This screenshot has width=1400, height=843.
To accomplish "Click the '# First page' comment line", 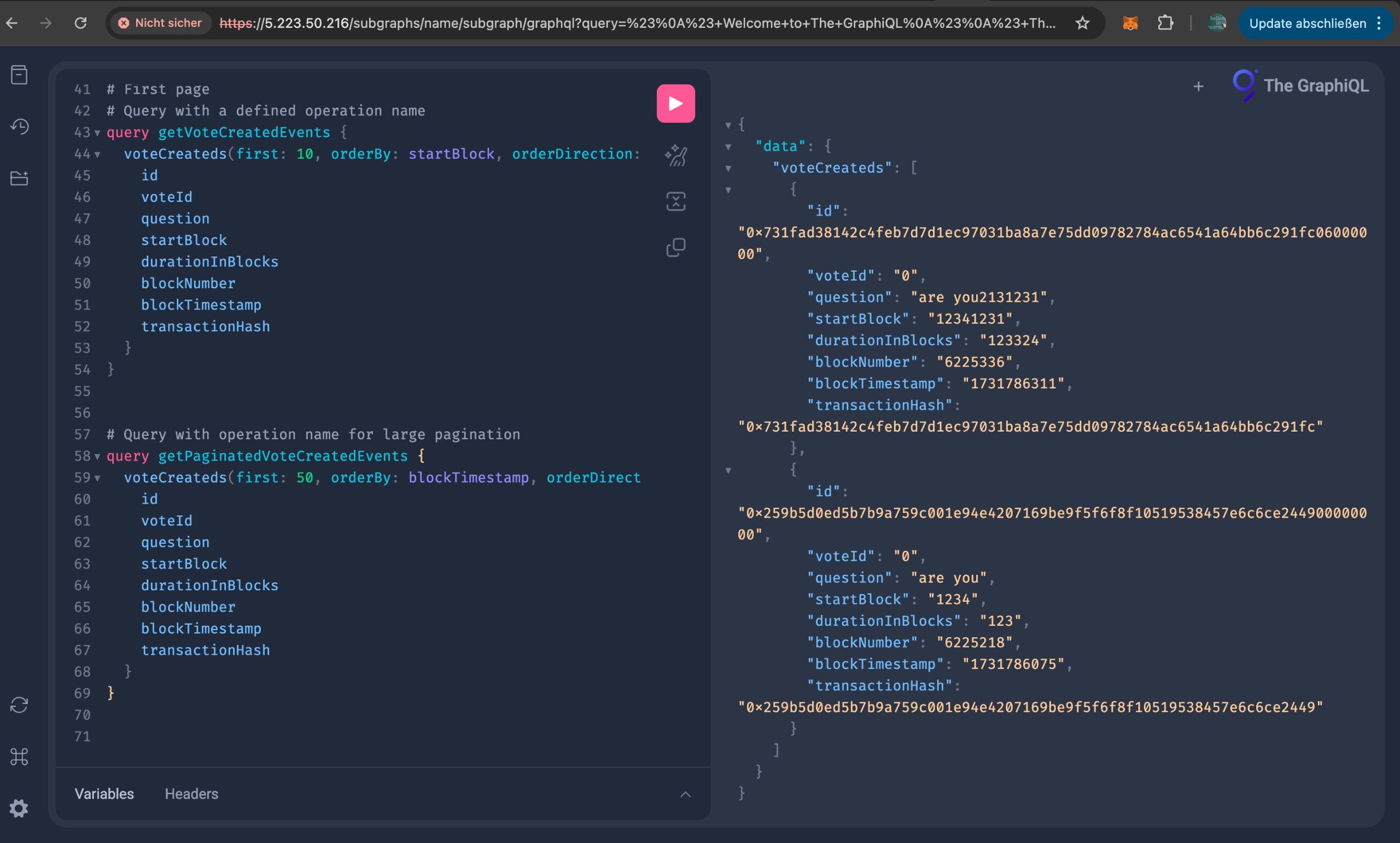I will click(x=158, y=89).
